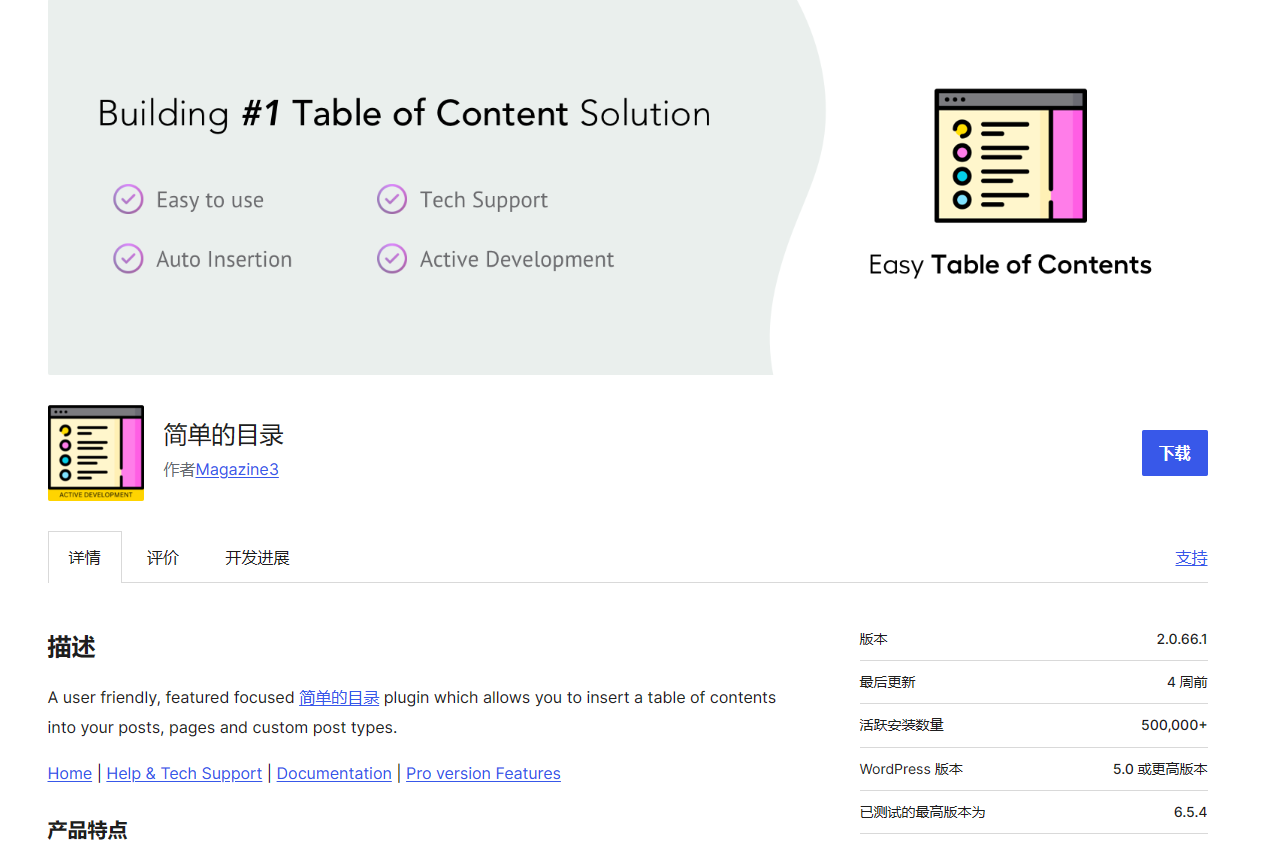Click the version value 2.0.66.1
This screenshot has height=842, width=1288.
1182,639
